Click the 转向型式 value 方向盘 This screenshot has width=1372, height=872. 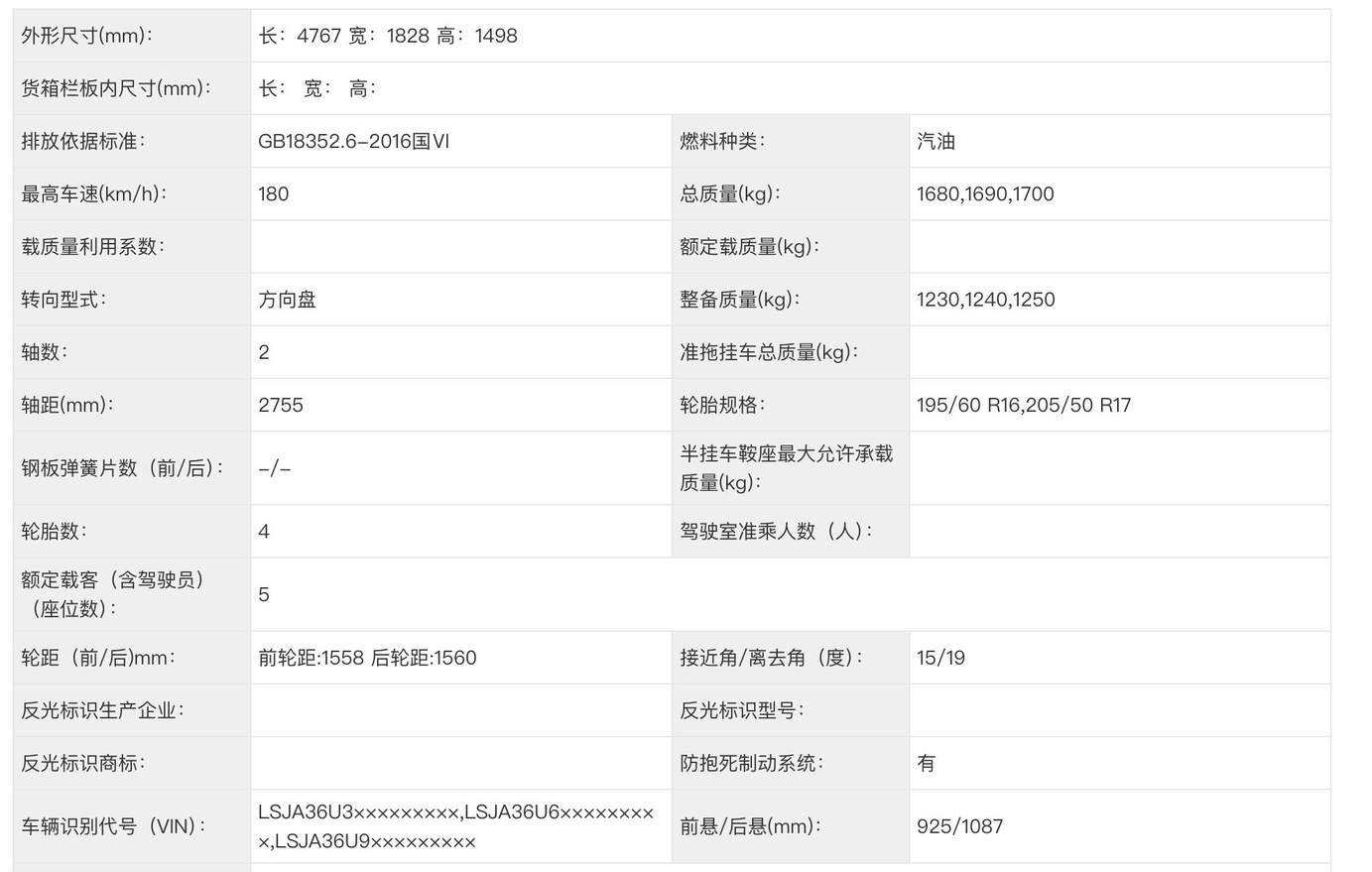(x=288, y=300)
